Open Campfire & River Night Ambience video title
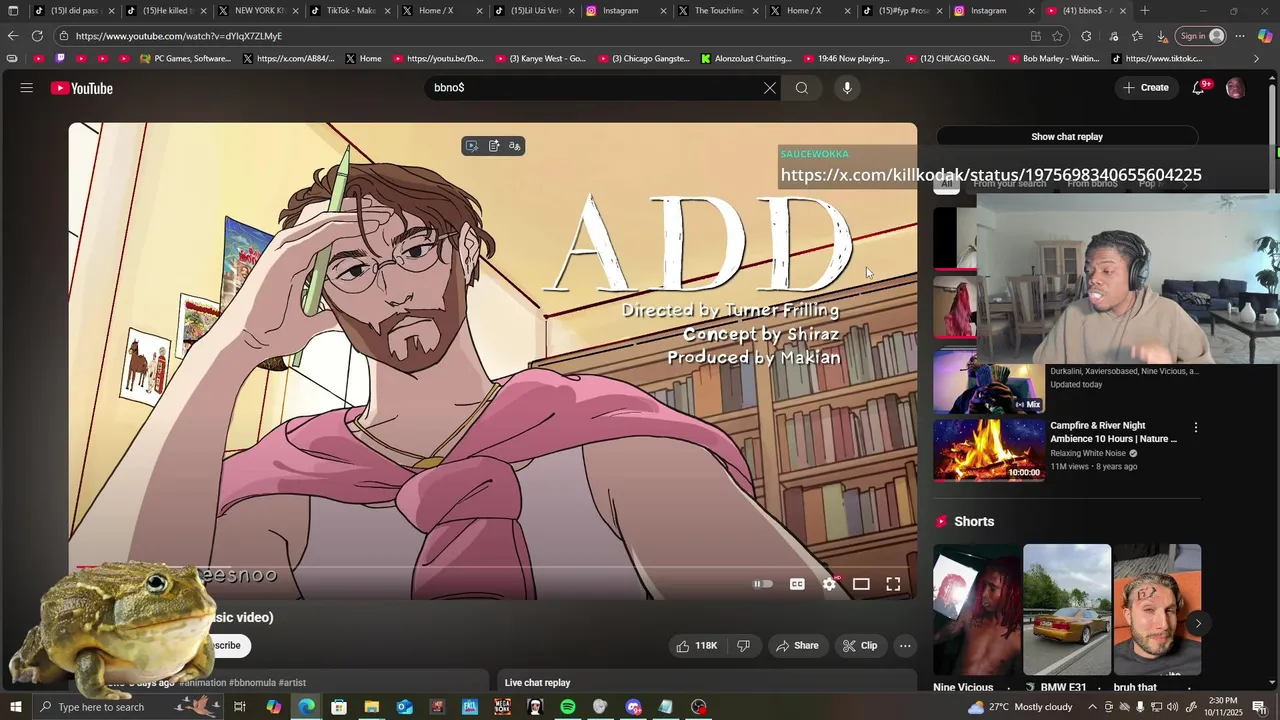Image resolution: width=1280 pixels, height=720 pixels. tap(1113, 432)
